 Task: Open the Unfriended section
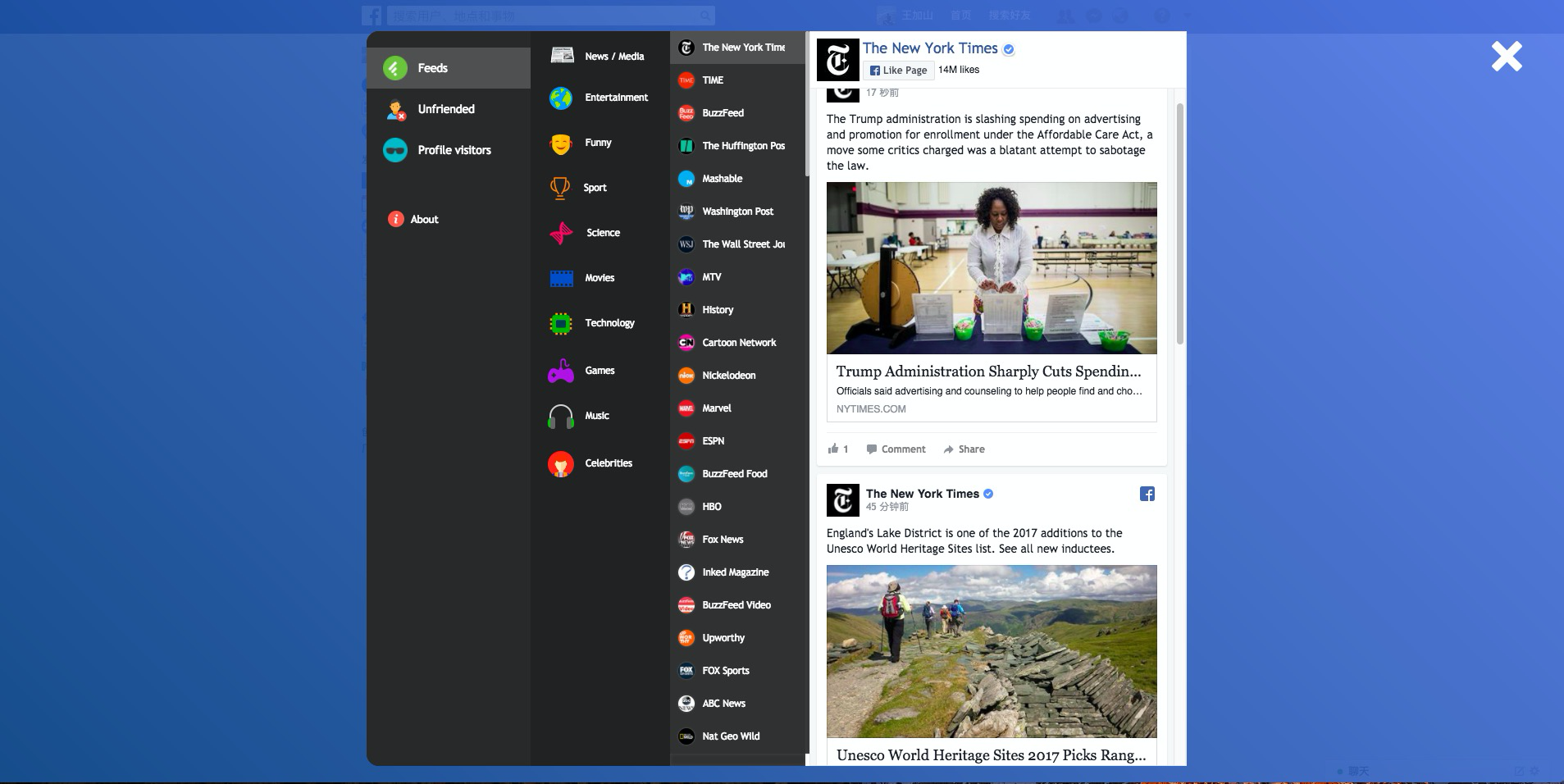pos(449,109)
